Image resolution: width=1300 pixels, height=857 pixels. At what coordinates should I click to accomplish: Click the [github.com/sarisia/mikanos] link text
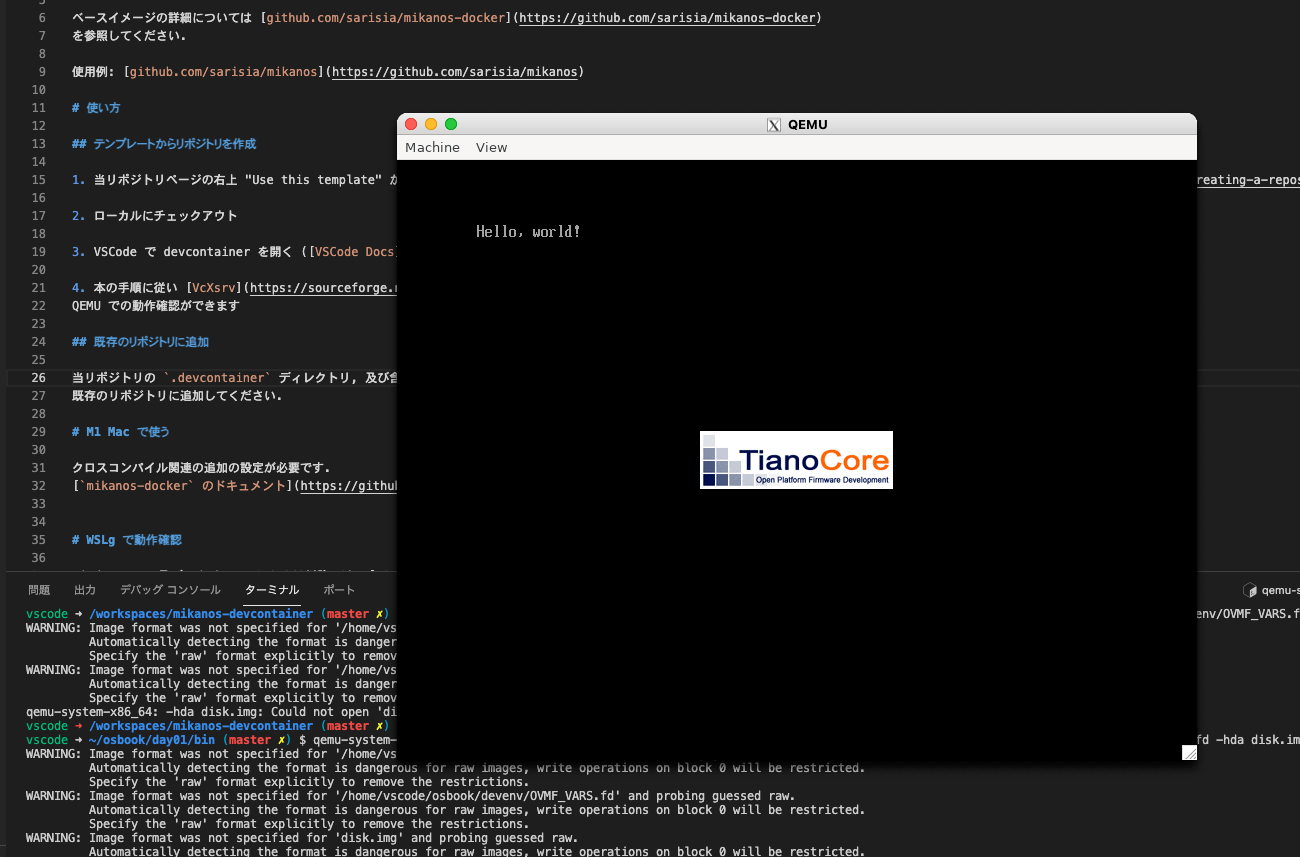click(x=222, y=72)
